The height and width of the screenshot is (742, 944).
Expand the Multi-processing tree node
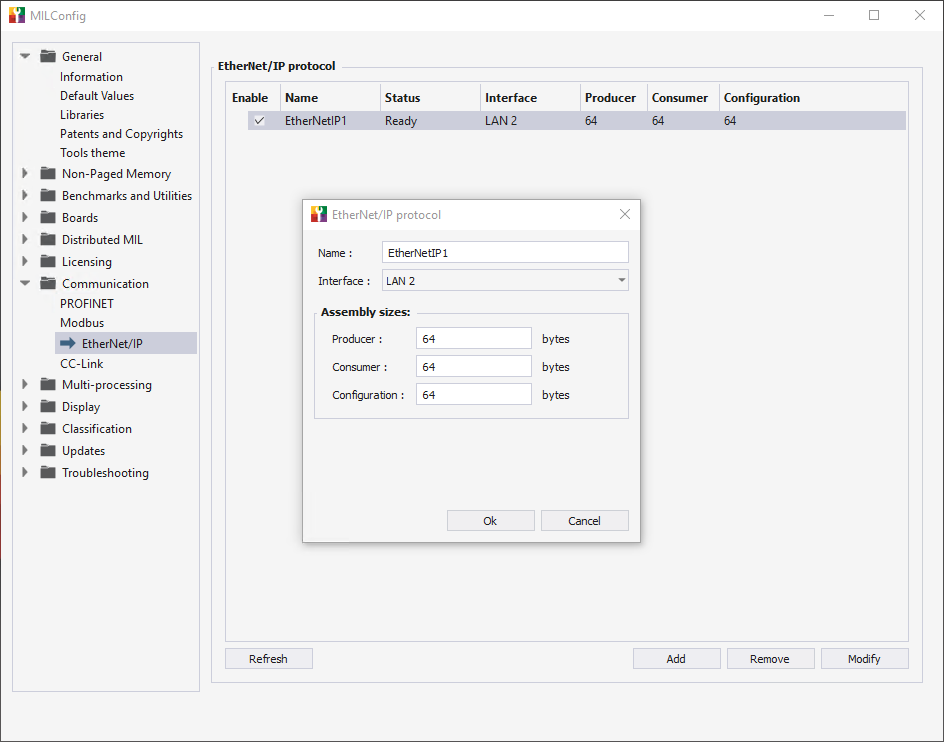25,385
